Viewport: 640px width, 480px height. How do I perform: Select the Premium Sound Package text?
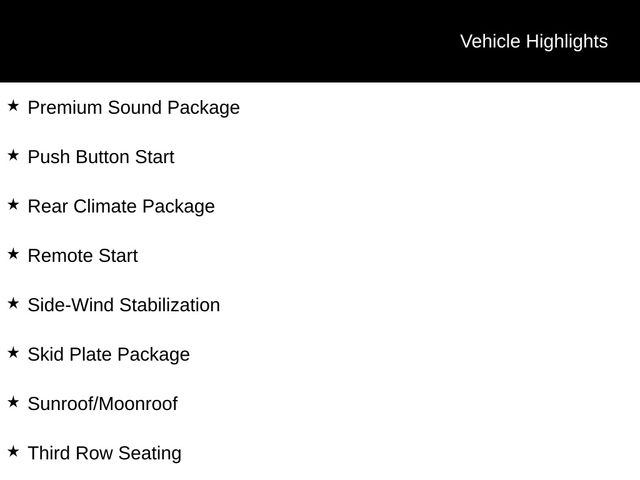click(134, 108)
